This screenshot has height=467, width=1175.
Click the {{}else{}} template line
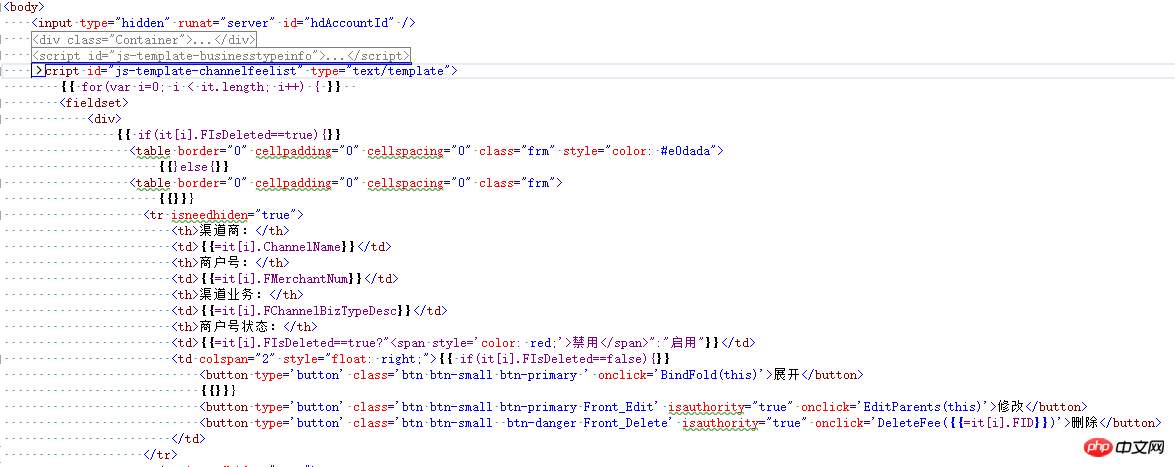(x=194, y=166)
